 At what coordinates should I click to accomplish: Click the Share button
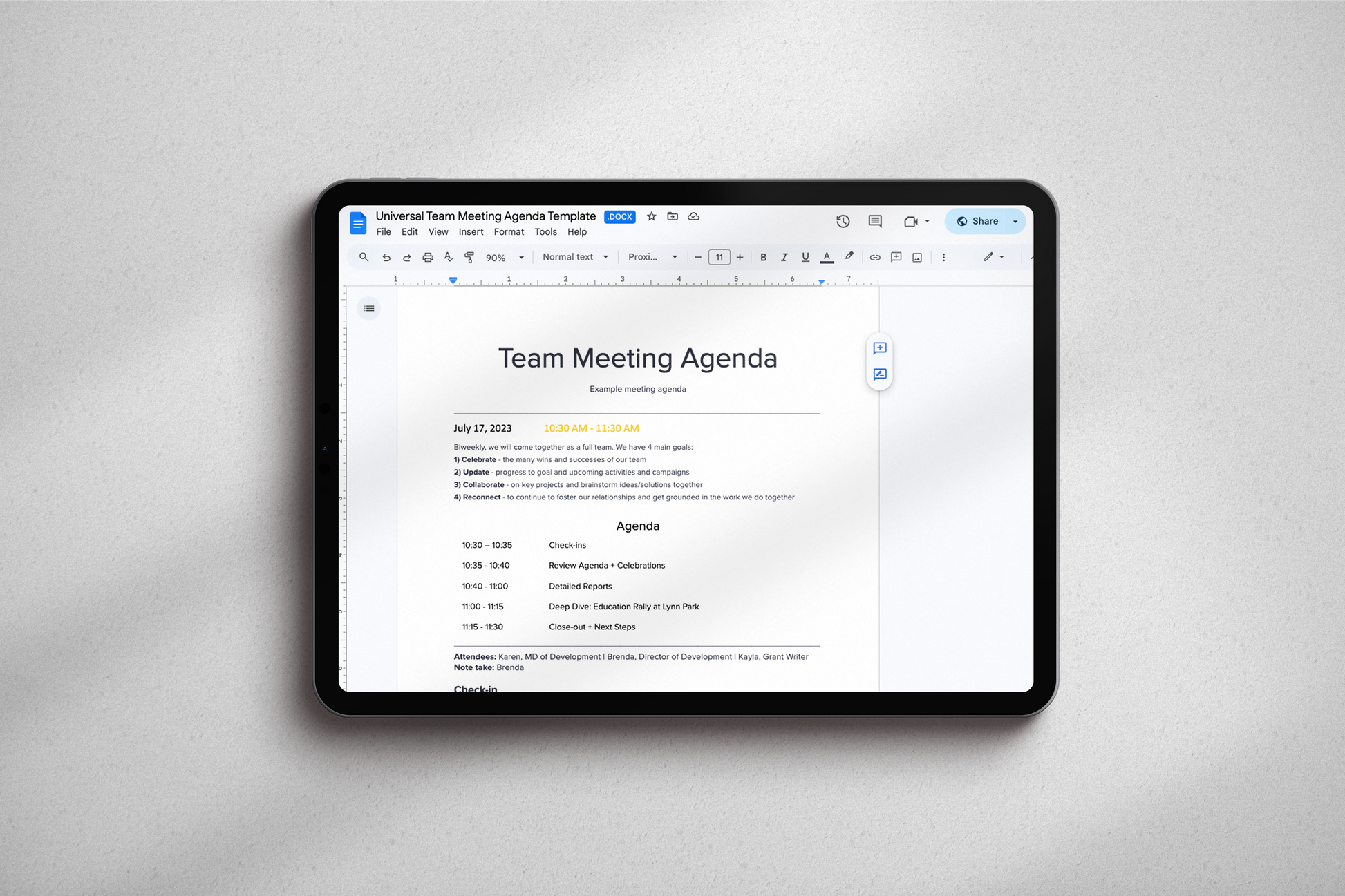(x=977, y=221)
